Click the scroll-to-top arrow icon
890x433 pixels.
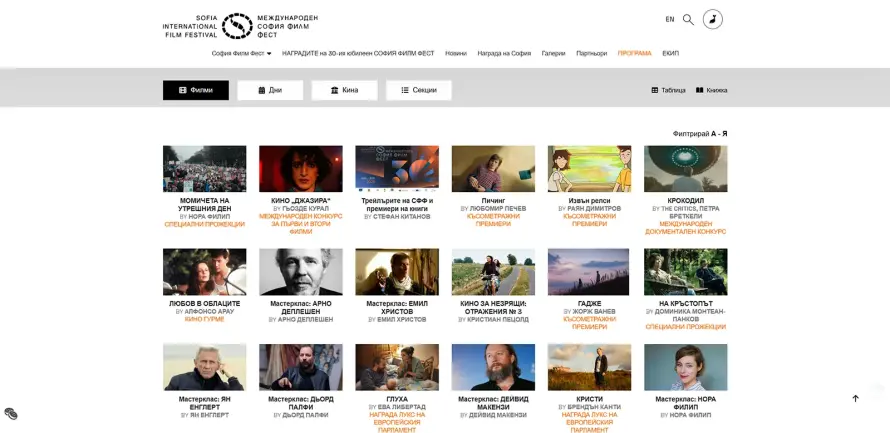coord(855,398)
